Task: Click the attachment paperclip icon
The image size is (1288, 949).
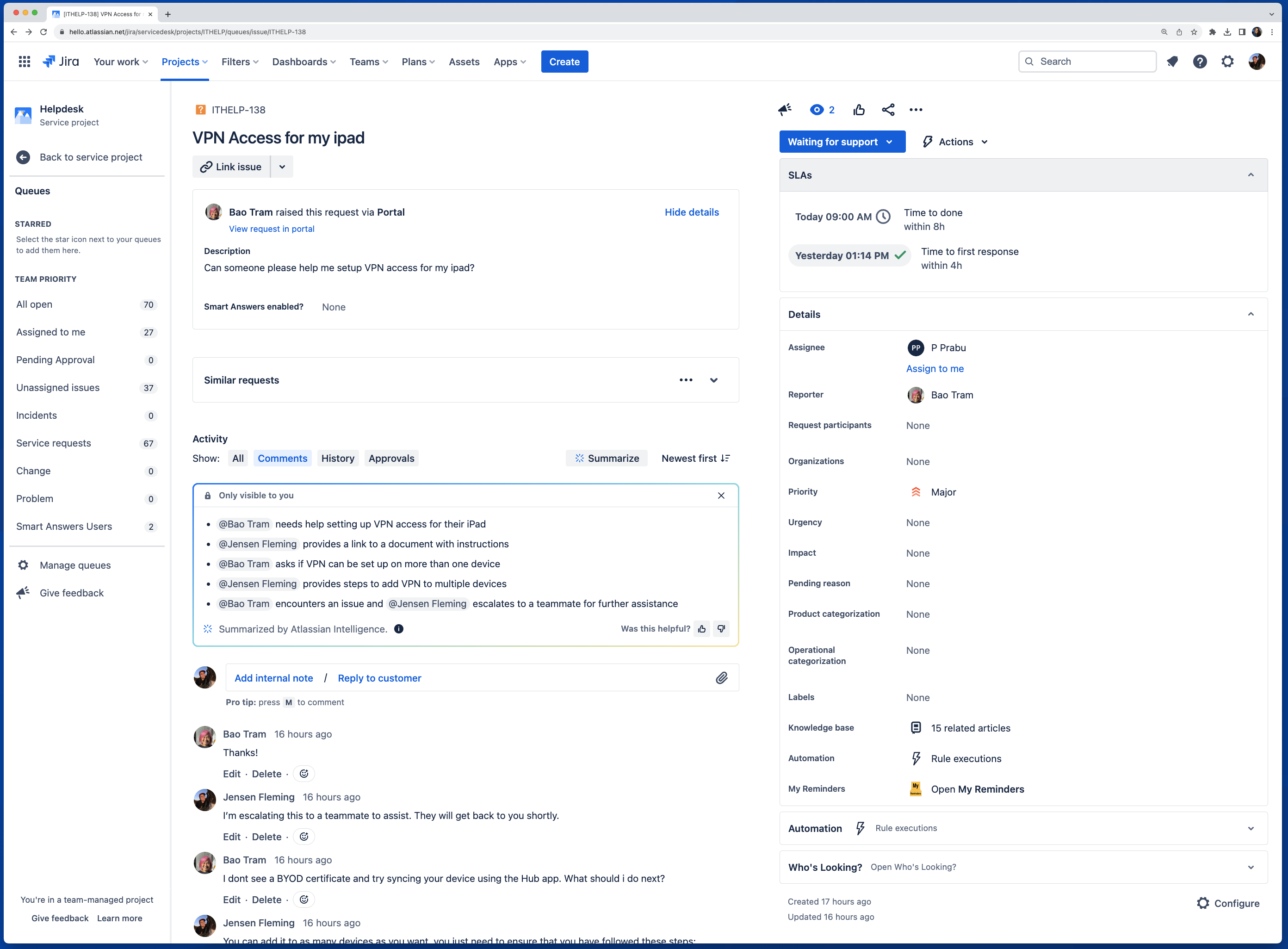Action: [x=722, y=678]
